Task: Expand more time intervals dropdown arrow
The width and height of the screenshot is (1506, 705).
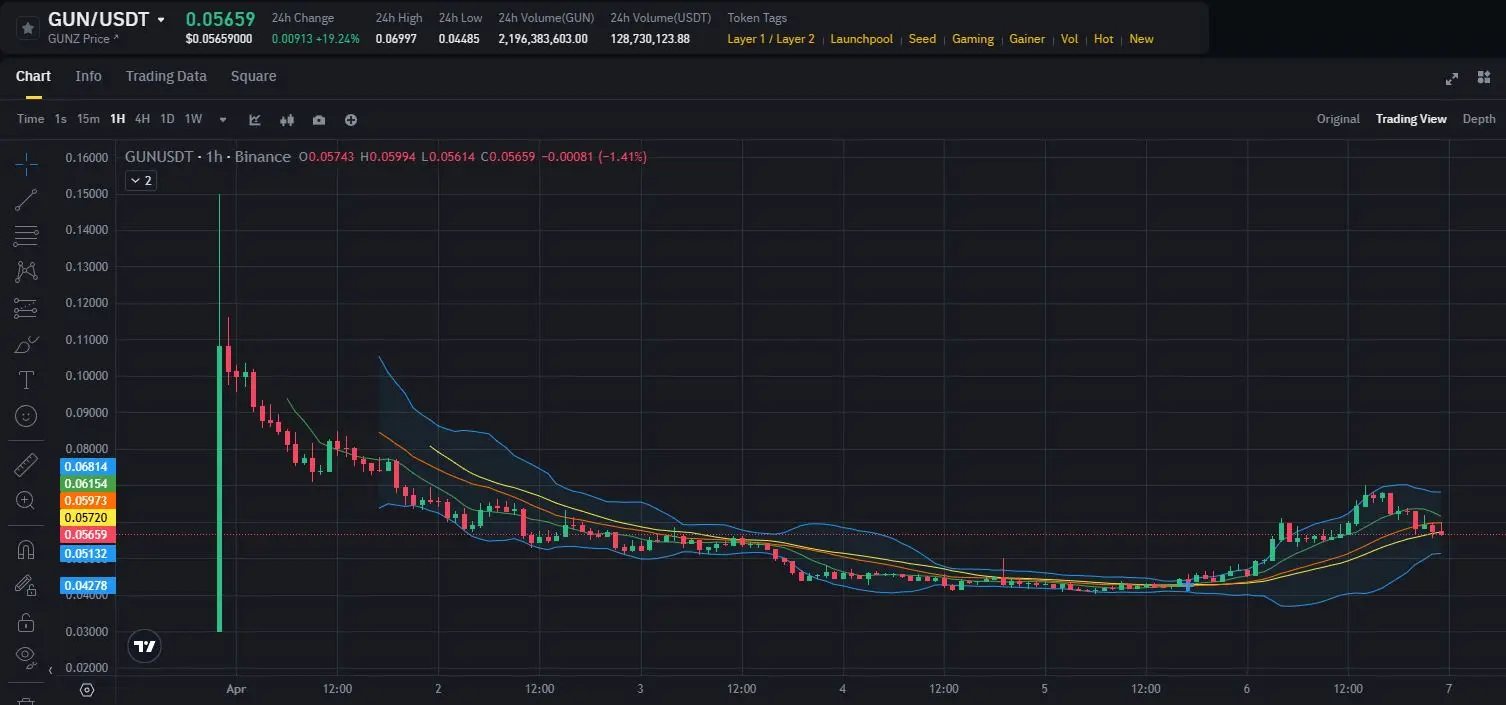Action: 223,120
